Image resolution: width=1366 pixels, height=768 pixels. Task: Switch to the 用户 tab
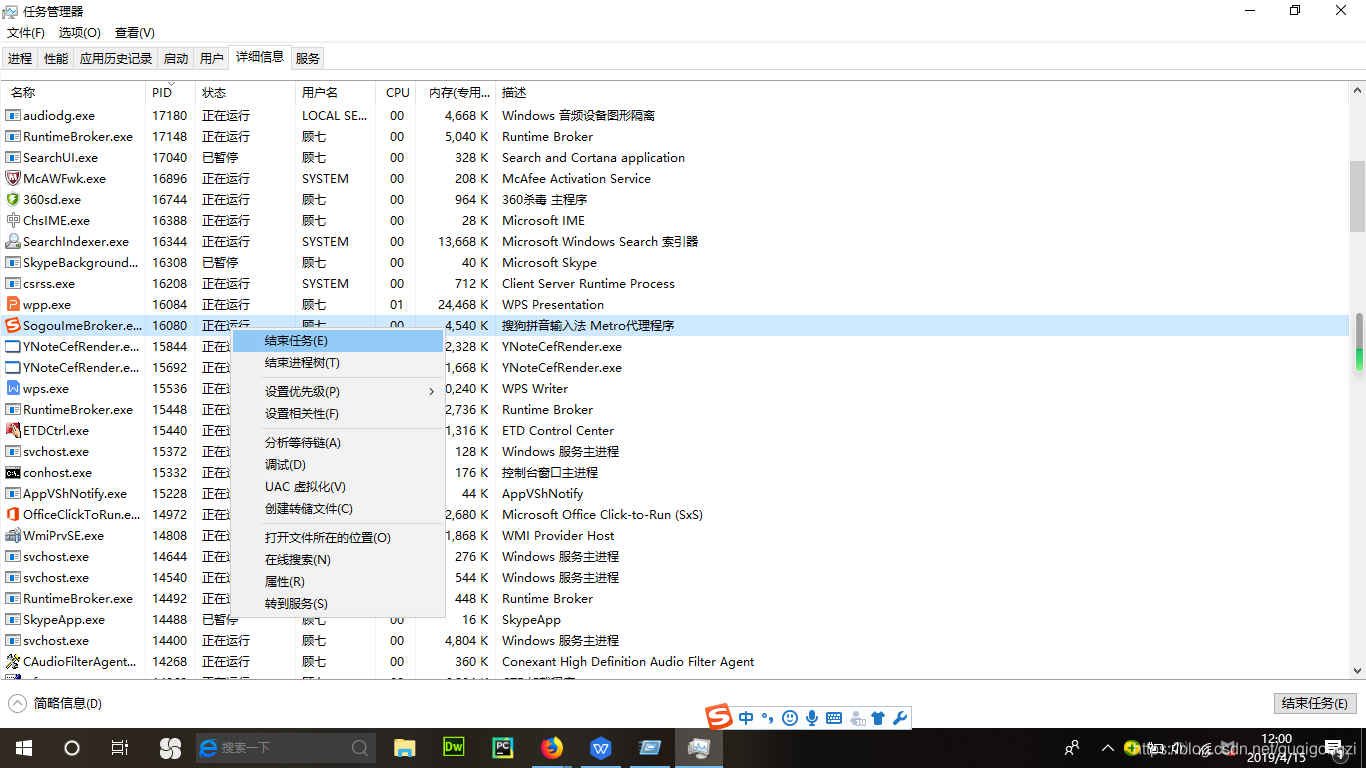tap(212, 59)
